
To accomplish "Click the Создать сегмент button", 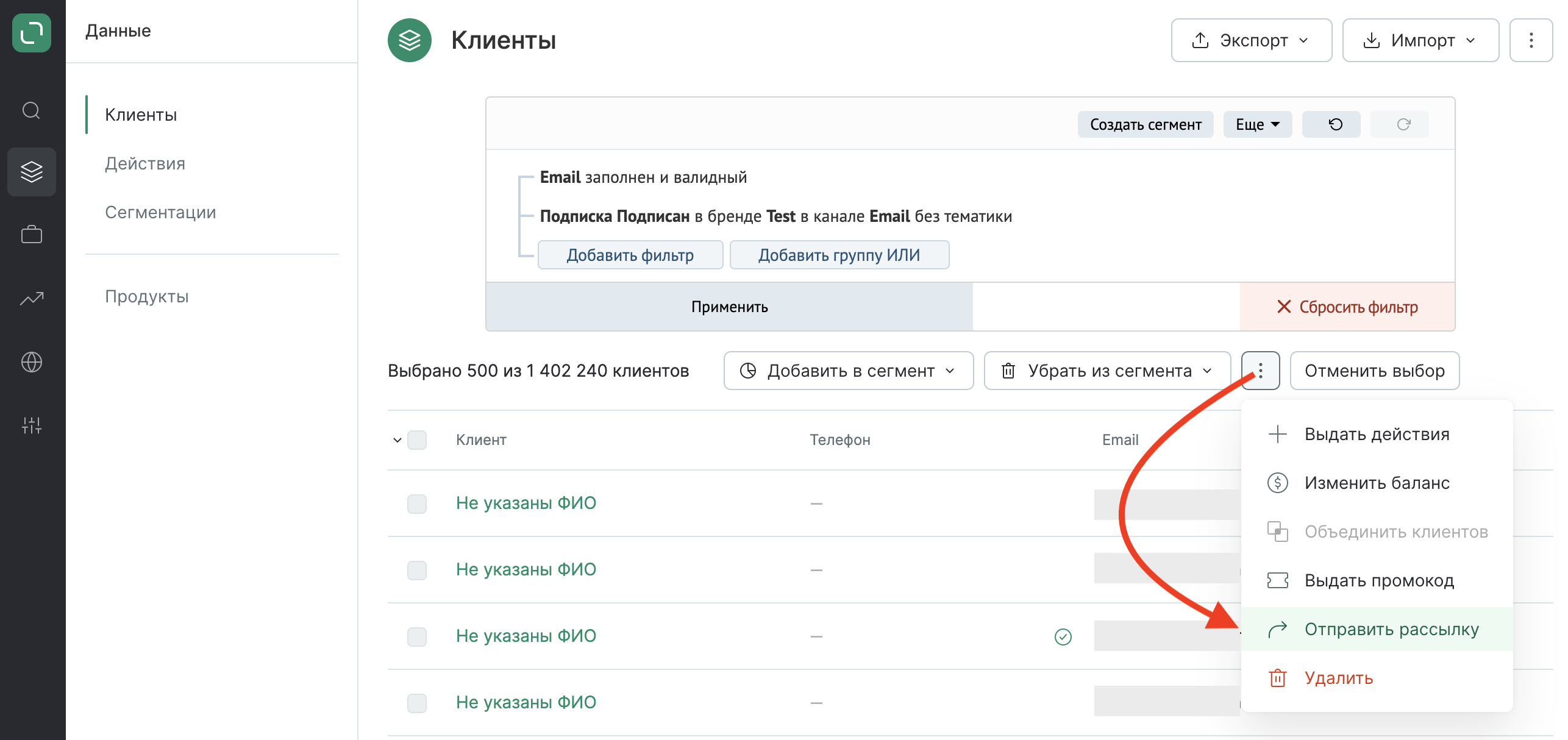I will point(1146,124).
